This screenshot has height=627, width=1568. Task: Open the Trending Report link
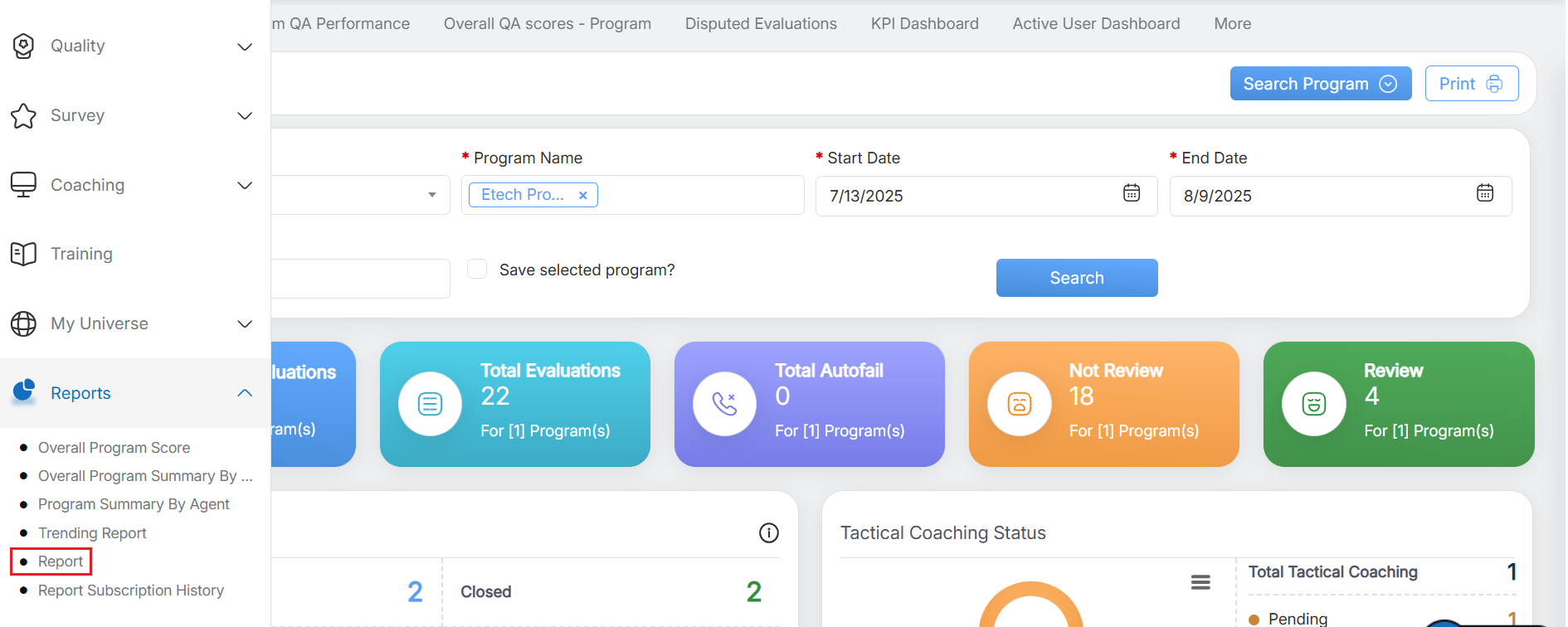click(92, 533)
